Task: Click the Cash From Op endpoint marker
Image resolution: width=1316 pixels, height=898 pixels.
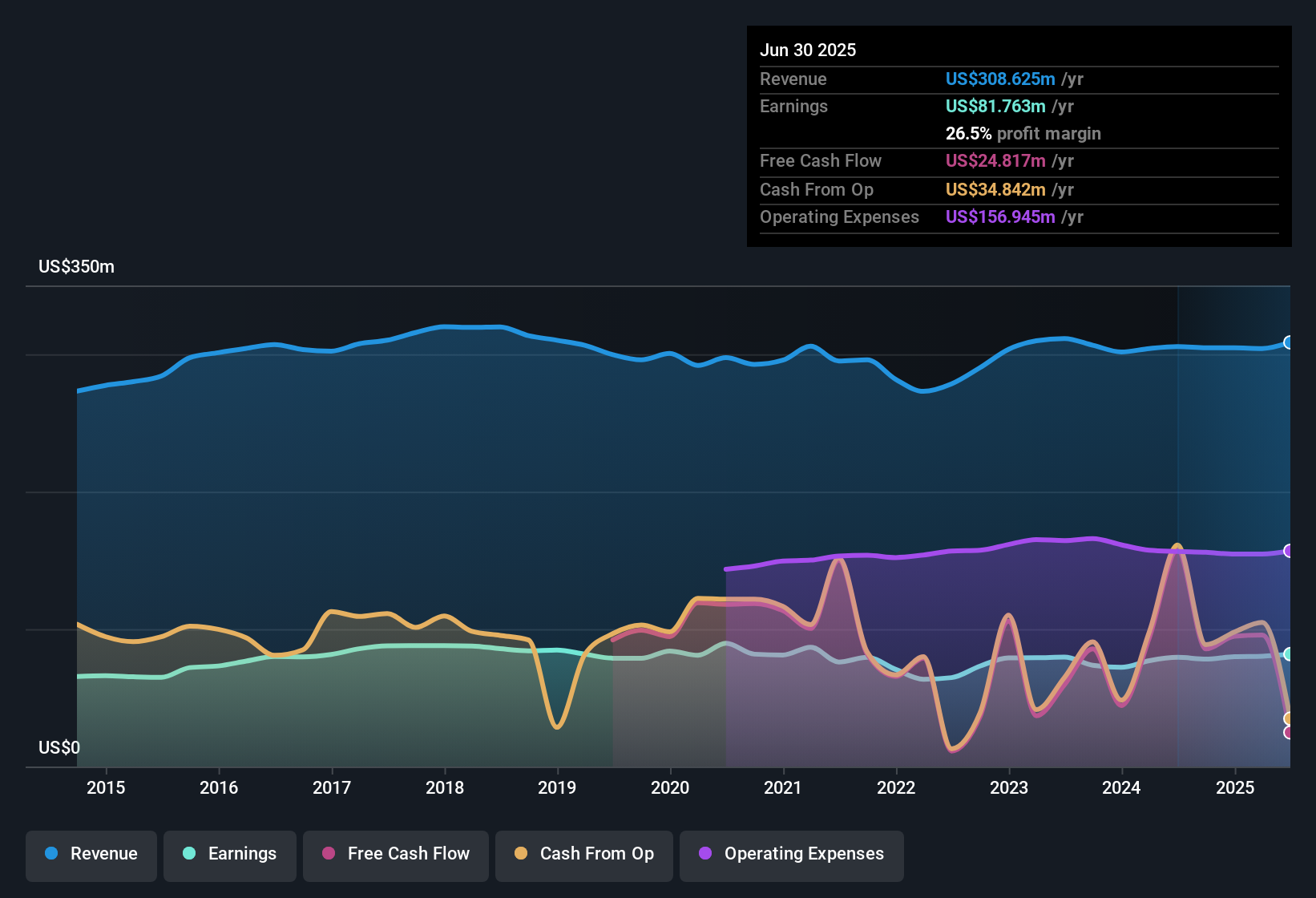Action: click(1289, 718)
